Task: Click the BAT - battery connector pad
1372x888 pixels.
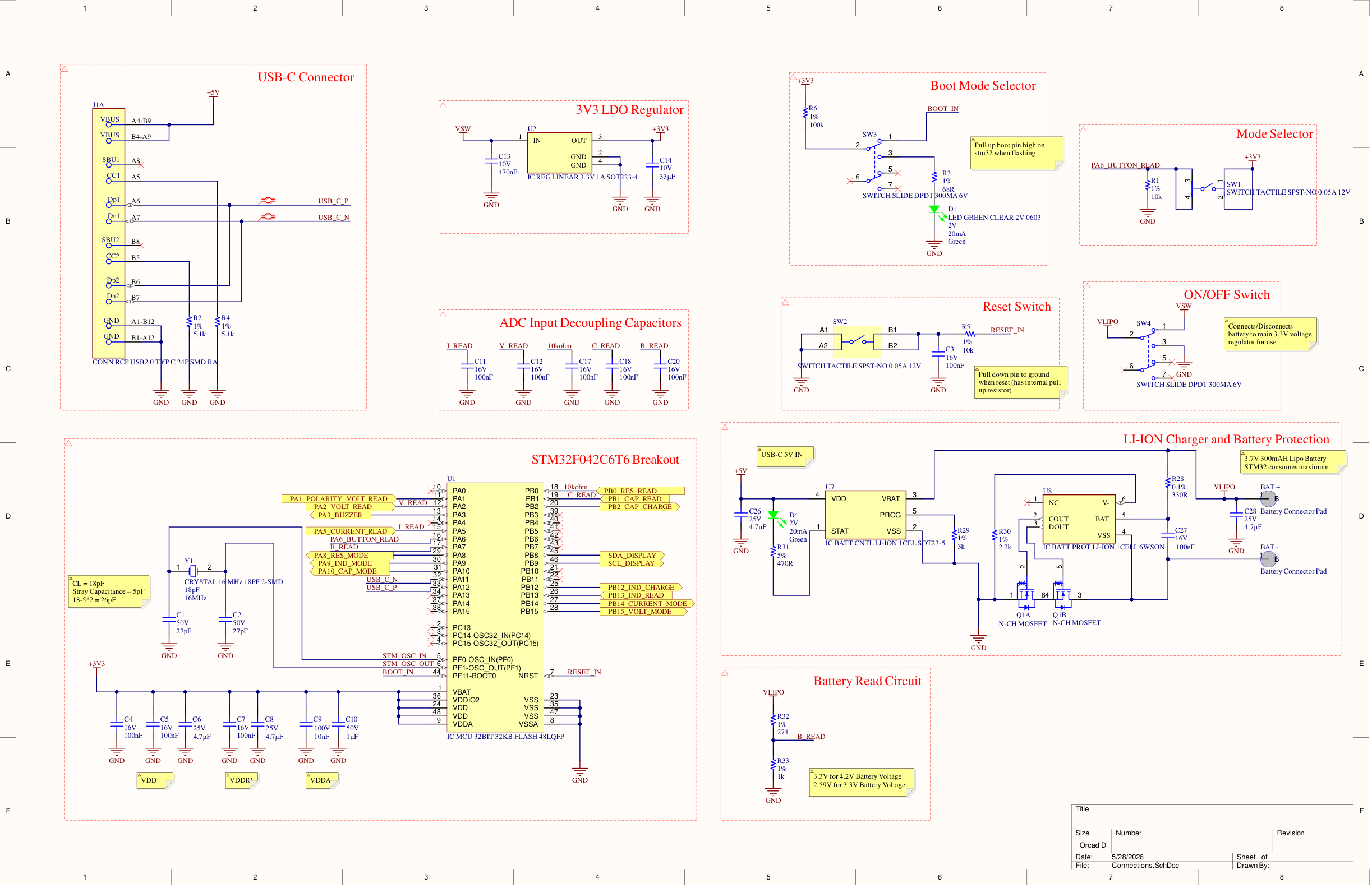Action: coord(1269,559)
